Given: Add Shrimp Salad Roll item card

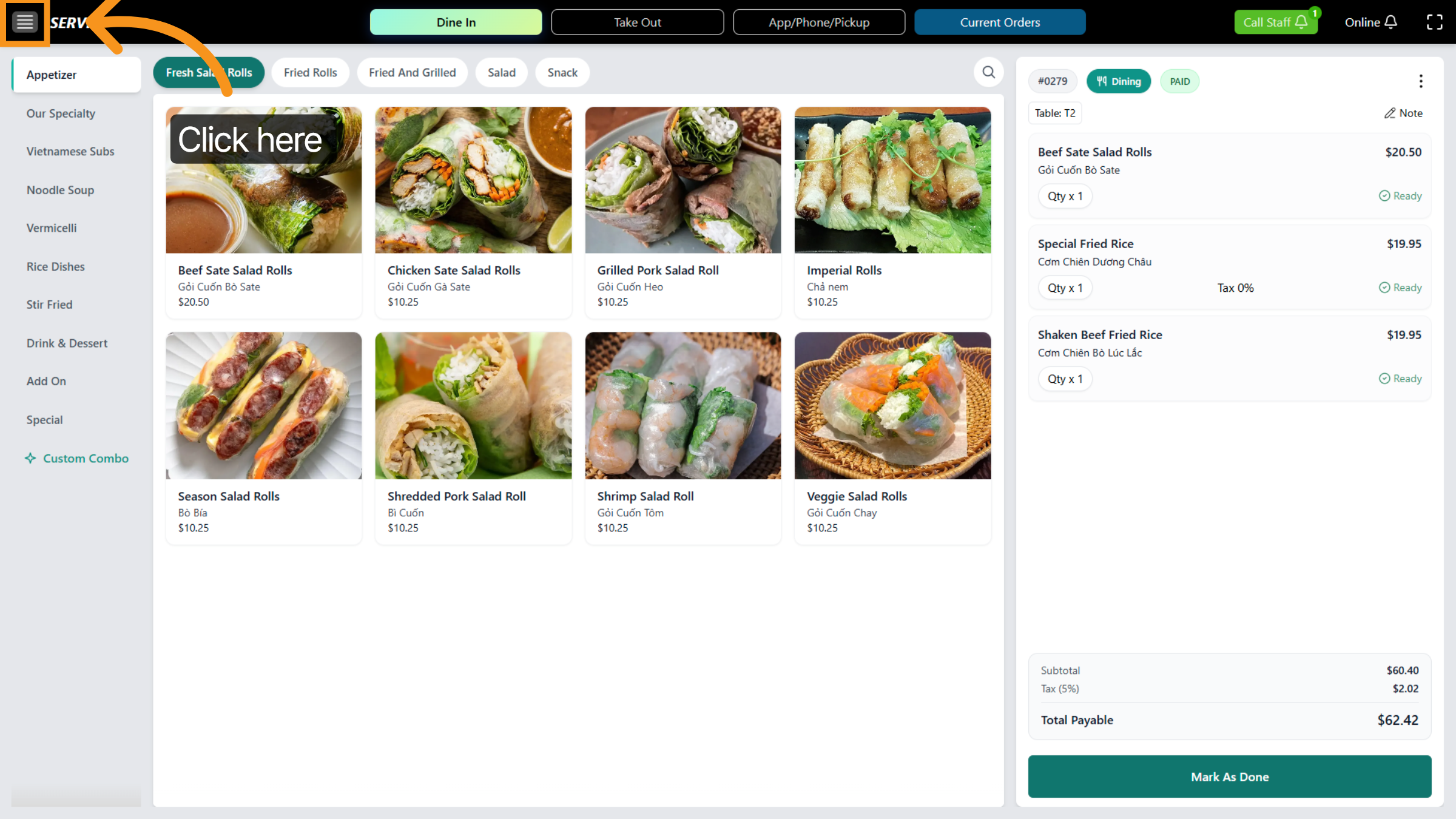Looking at the screenshot, I should tap(682, 437).
